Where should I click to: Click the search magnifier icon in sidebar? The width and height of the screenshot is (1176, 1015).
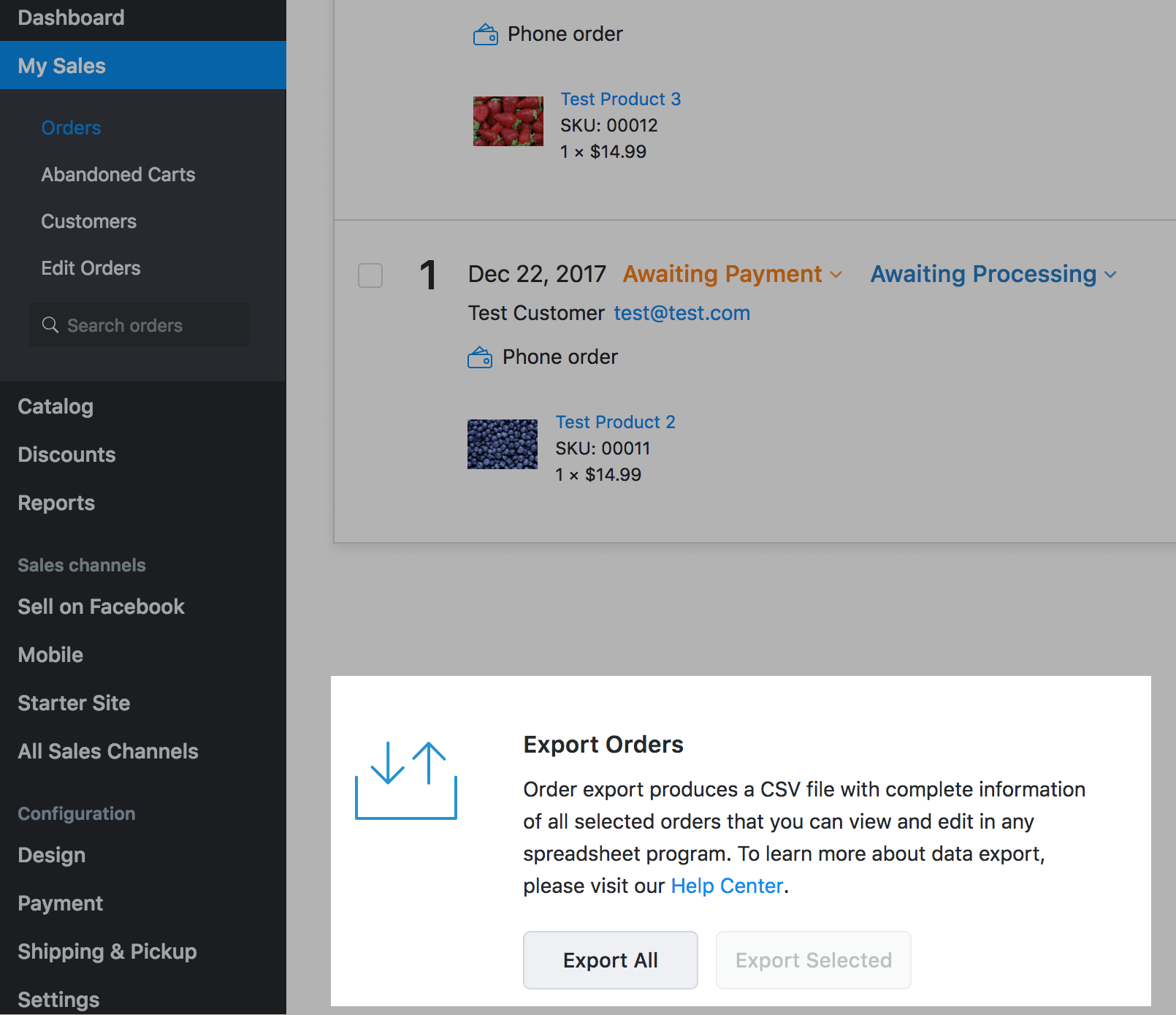coord(50,325)
